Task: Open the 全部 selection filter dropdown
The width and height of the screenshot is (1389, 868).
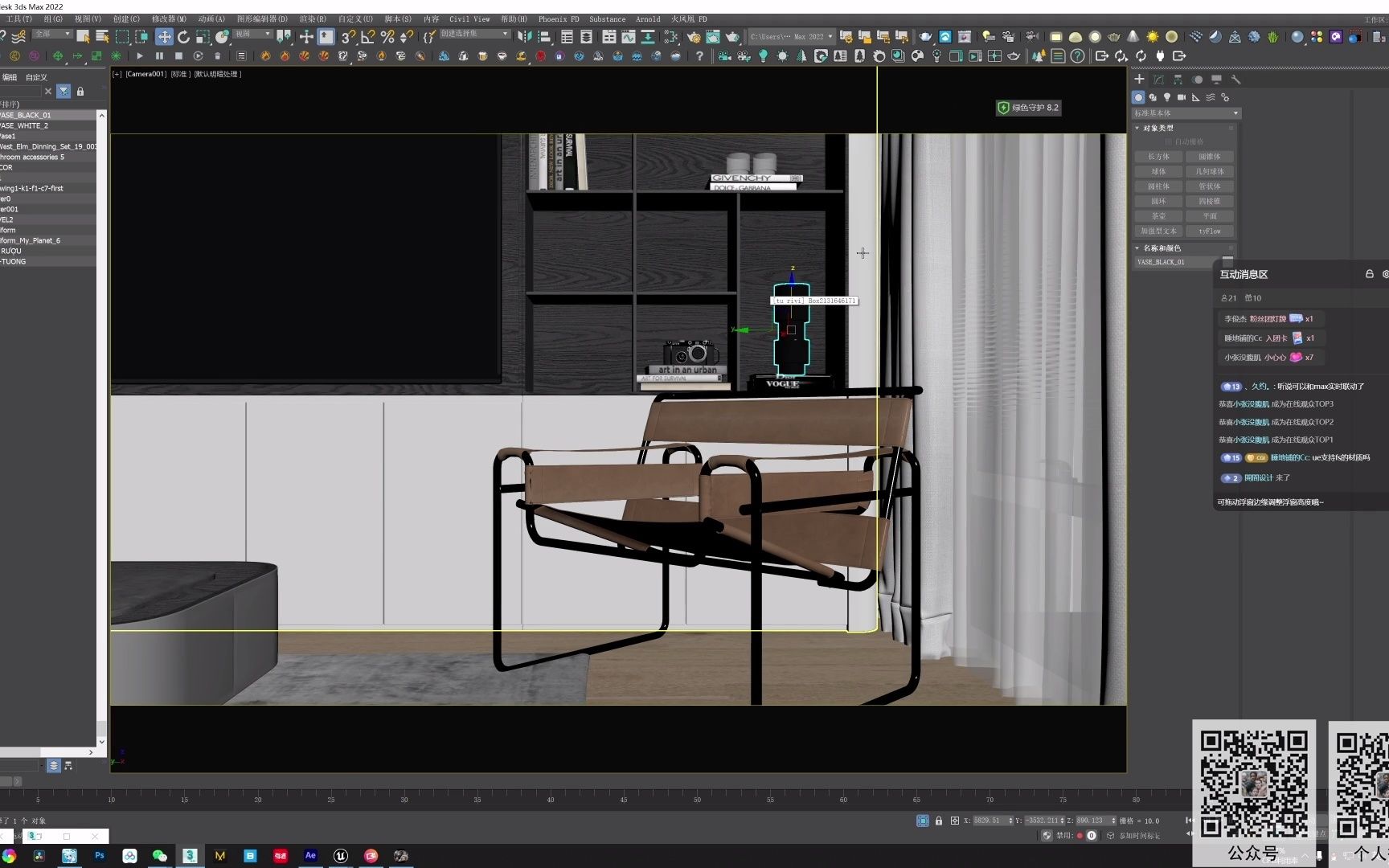Action: [52, 34]
